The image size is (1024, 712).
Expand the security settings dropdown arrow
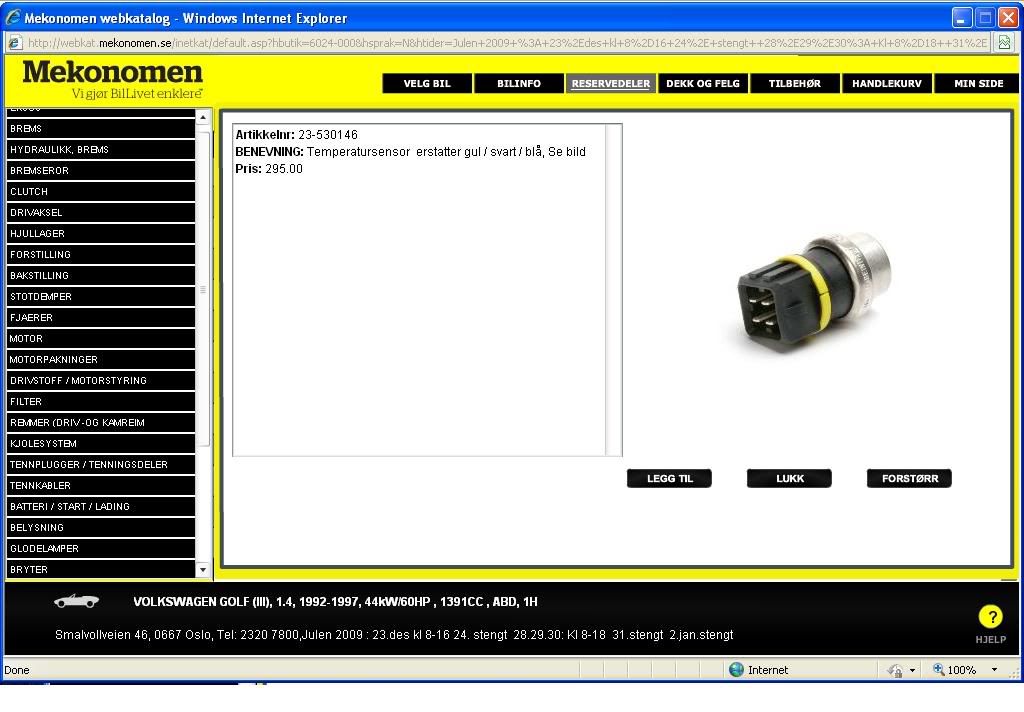912,670
